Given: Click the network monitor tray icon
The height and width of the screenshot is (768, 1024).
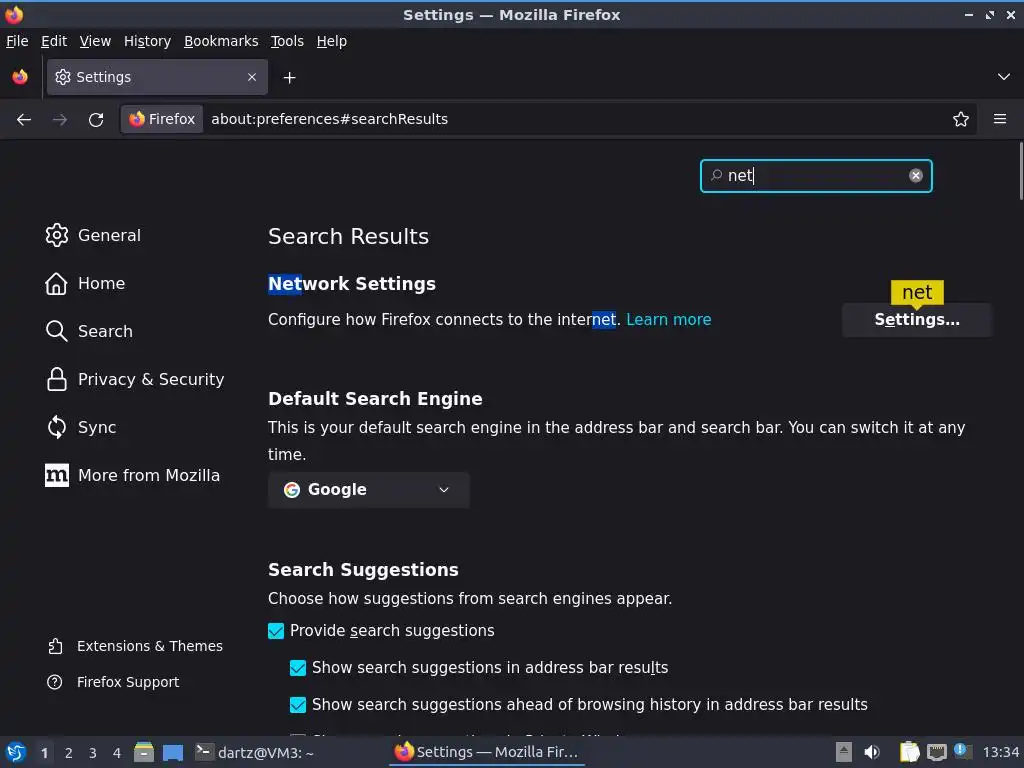Looking at the screenshot, I should click(936, 752).
